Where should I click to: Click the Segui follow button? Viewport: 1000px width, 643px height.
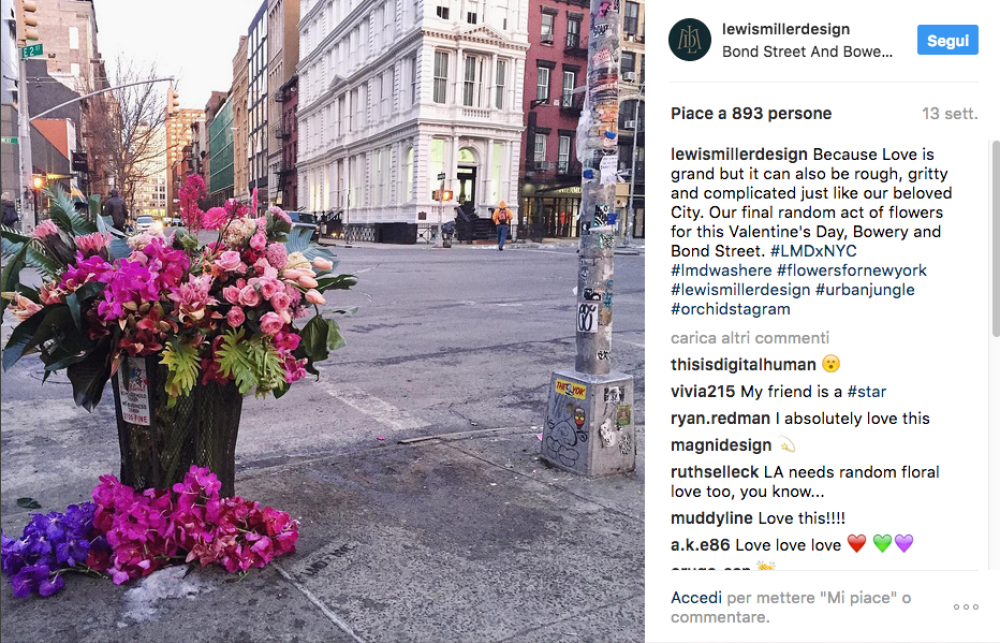[947, 40]
